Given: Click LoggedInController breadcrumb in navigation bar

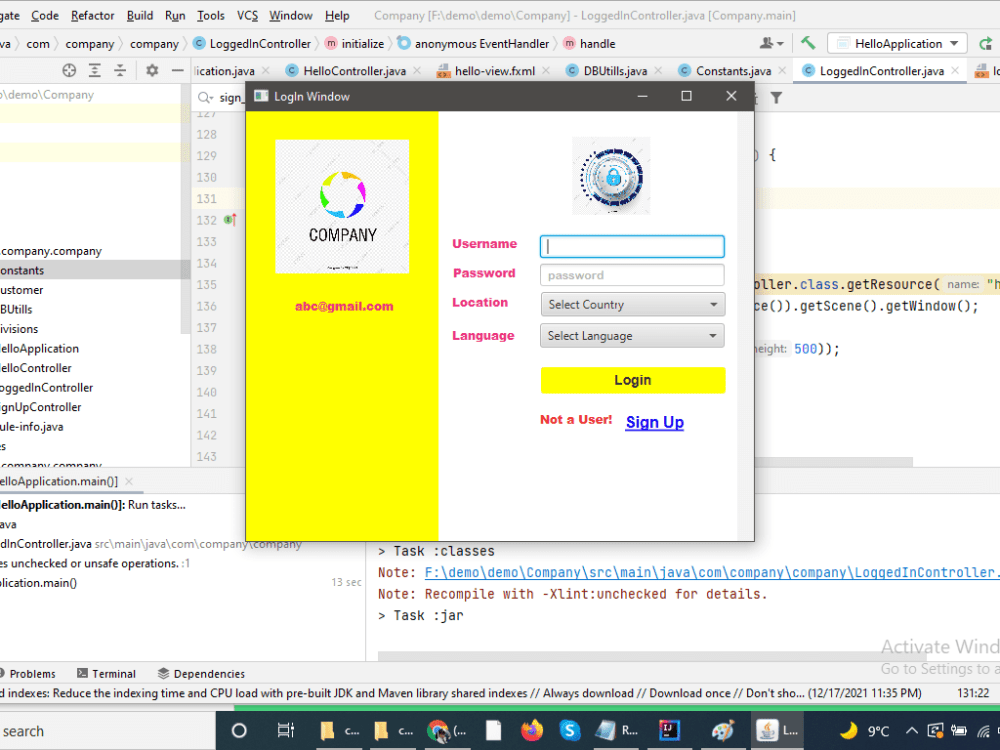Looking at the screenshot, I should (x=252, y=43).
